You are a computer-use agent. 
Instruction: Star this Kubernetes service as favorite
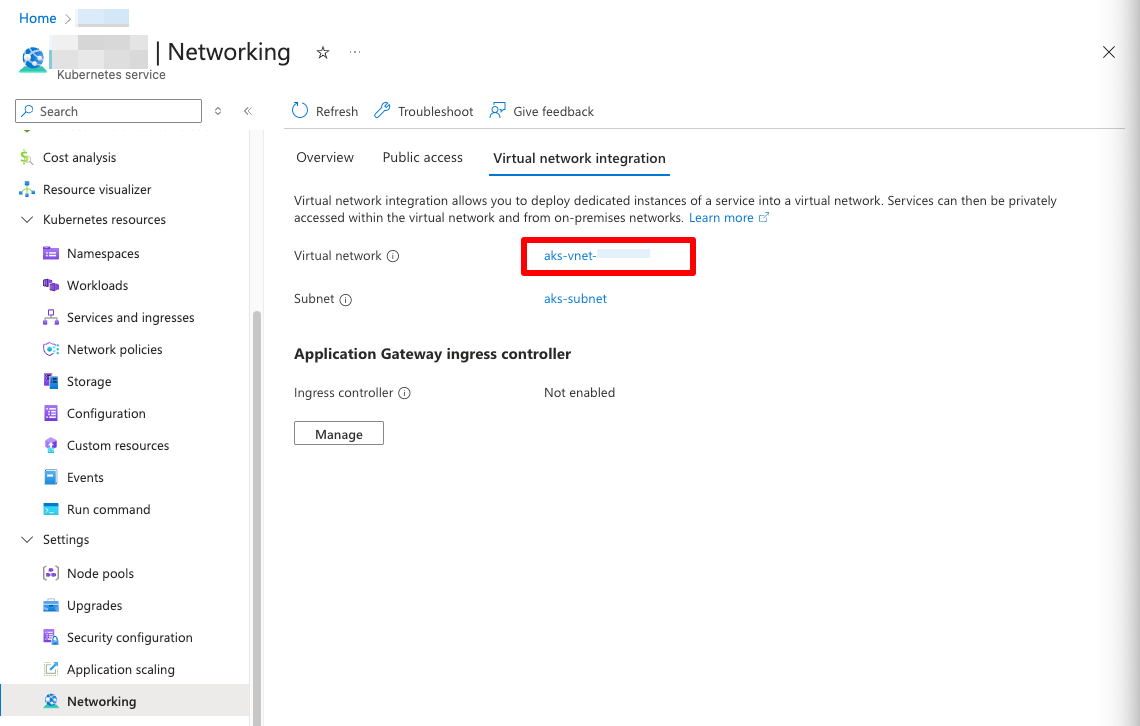click(322, 52)
